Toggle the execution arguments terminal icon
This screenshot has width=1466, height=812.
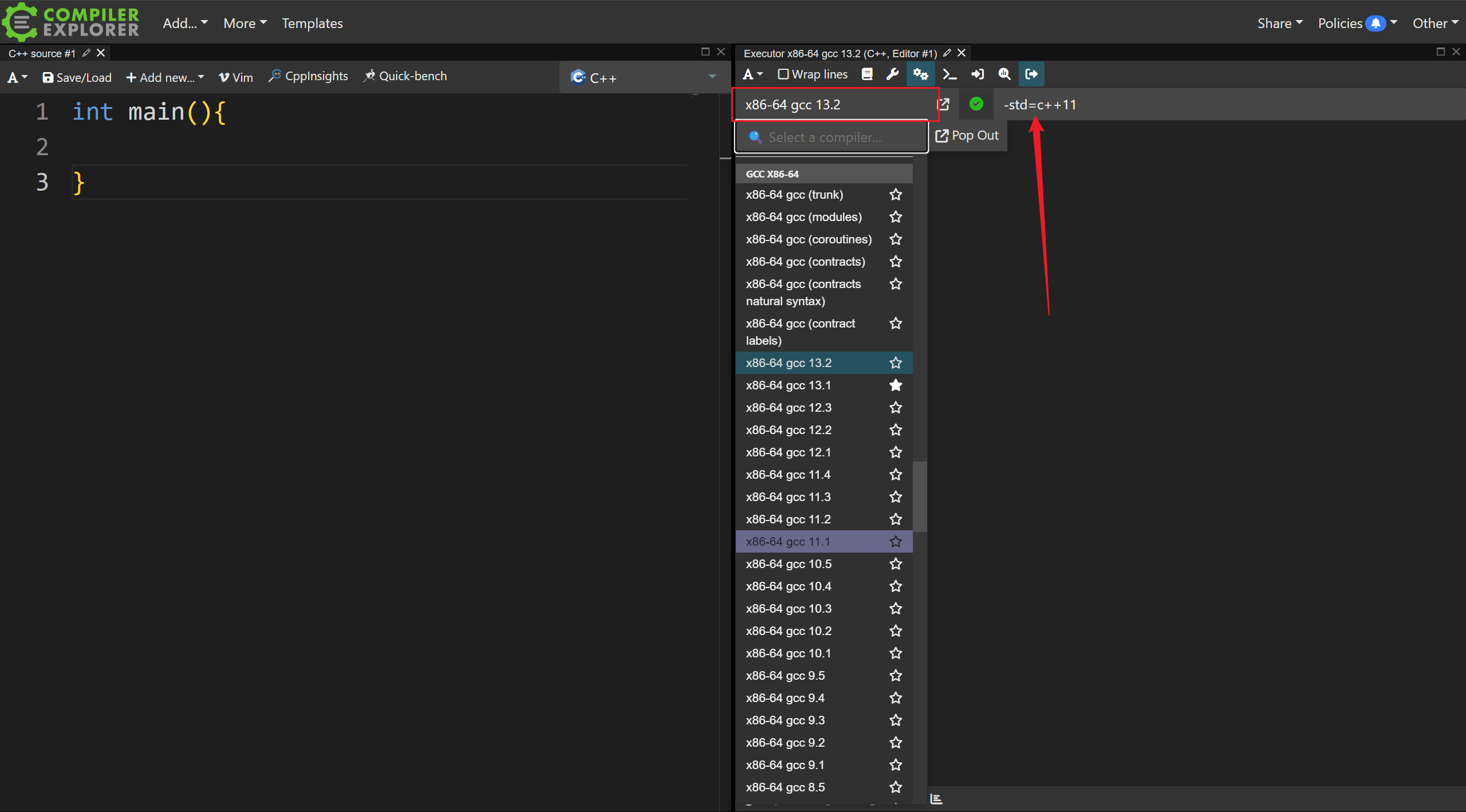[949, 74]
